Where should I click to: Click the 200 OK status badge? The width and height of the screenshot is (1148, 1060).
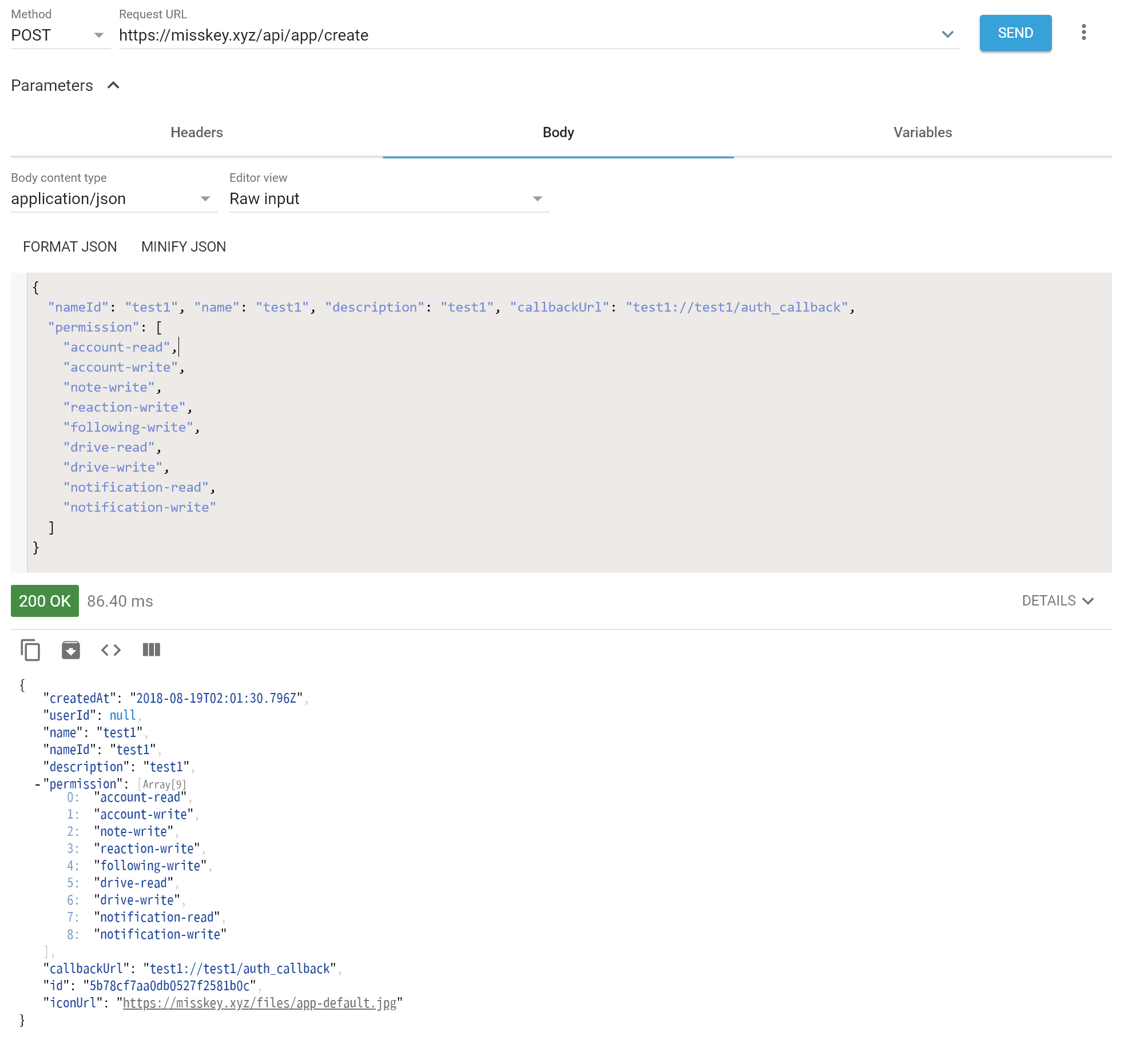coord(44,601)
